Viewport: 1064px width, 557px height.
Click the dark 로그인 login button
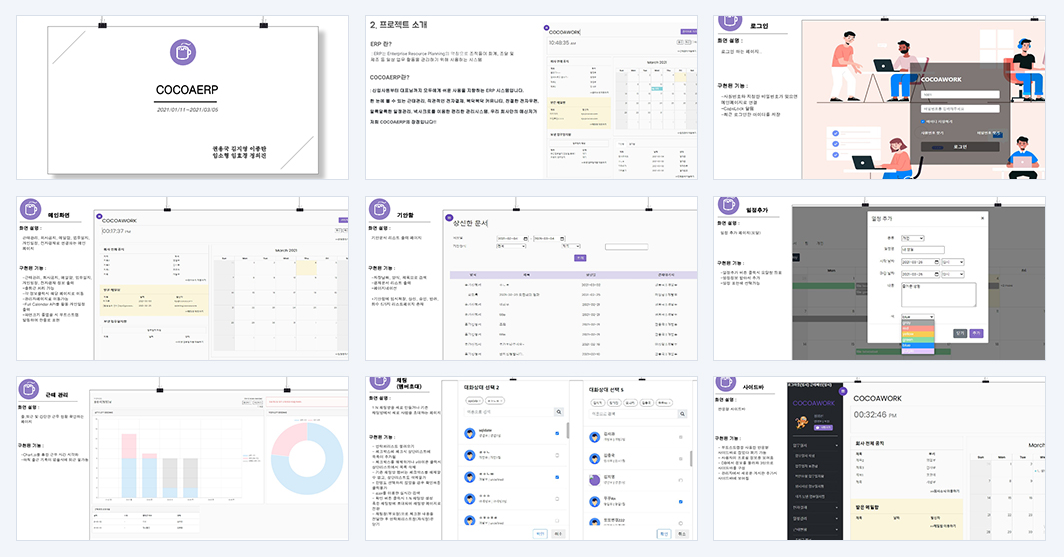pyautogui.click(x=960, y=147)
